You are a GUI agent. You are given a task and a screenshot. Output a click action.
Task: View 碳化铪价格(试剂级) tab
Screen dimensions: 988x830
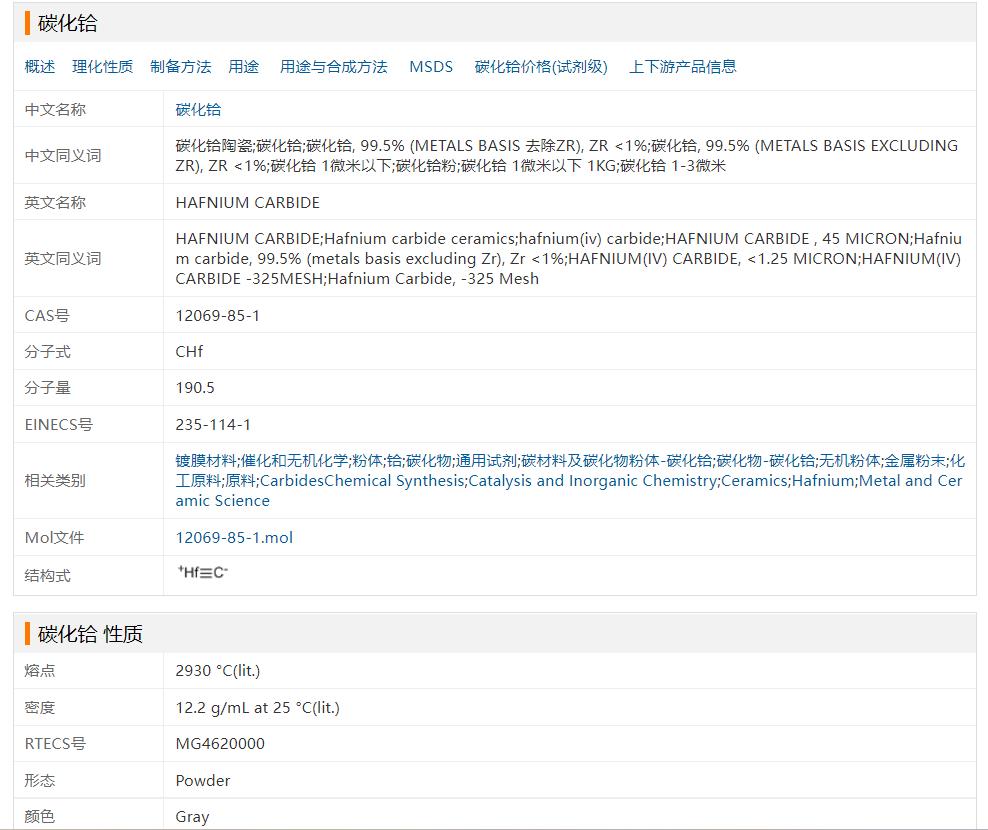pyautogui.click(x=541, y=67)
